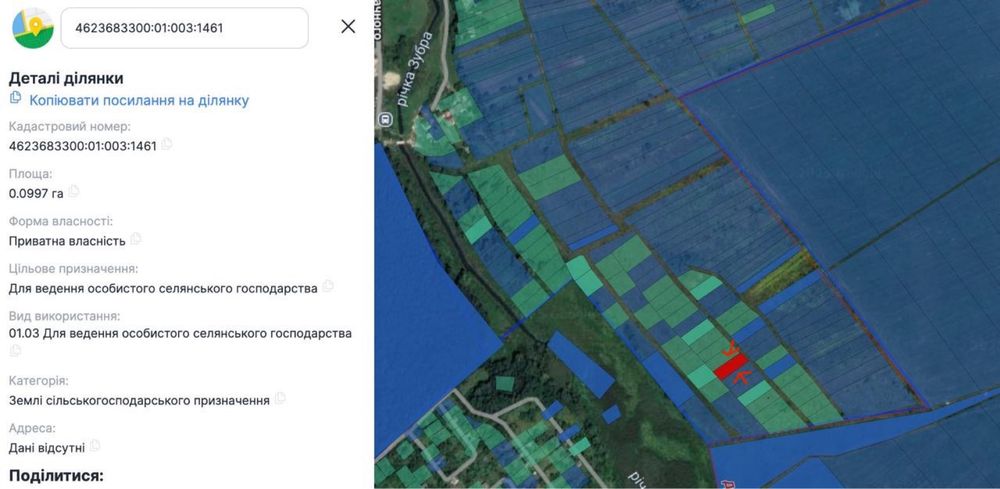The image size is (1000, 489).
Task: Click the map logo icon beside search
Action: [33, 28]
